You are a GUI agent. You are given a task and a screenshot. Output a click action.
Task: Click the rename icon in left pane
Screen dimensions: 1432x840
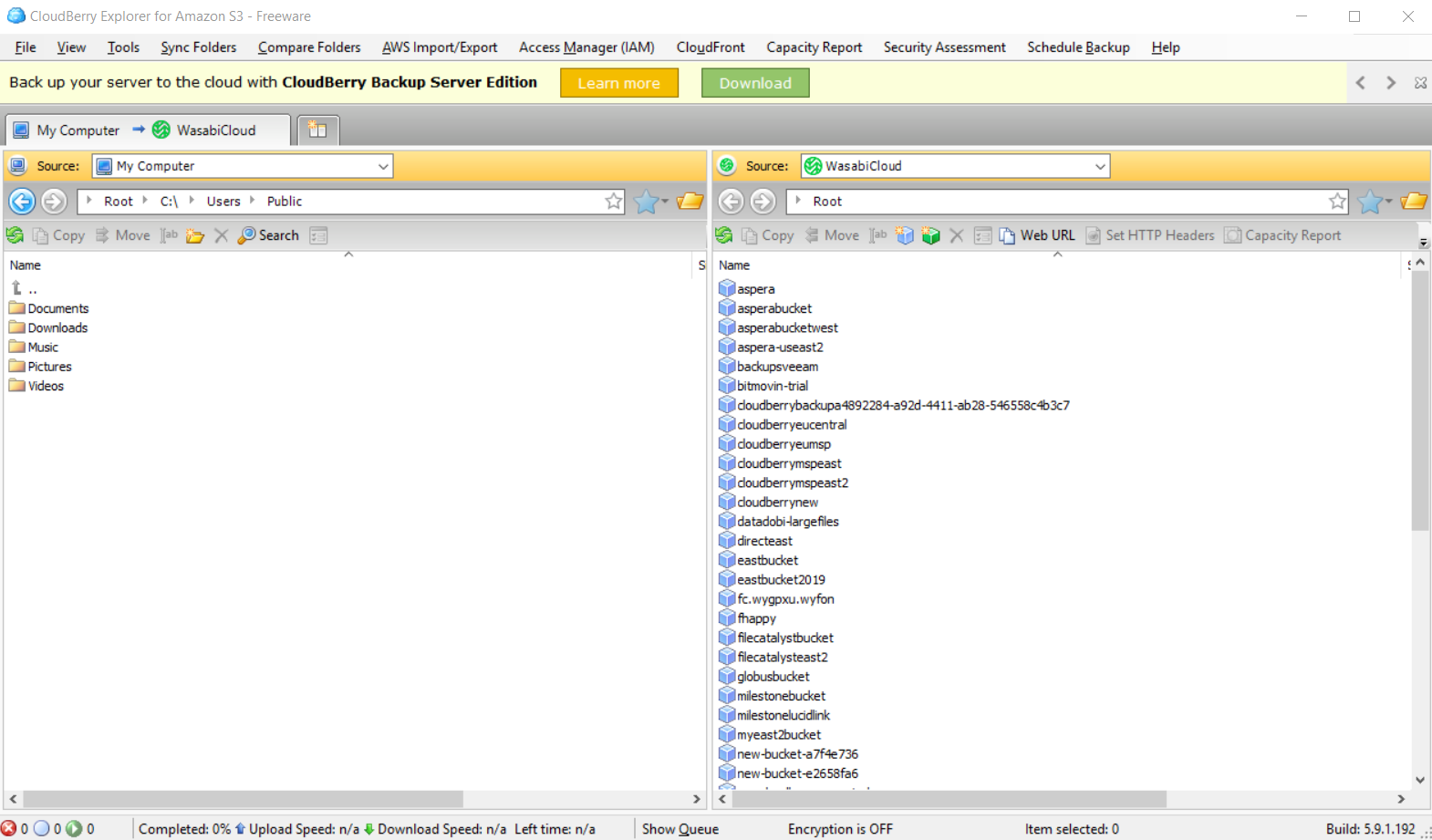click(x=169, y=235)
